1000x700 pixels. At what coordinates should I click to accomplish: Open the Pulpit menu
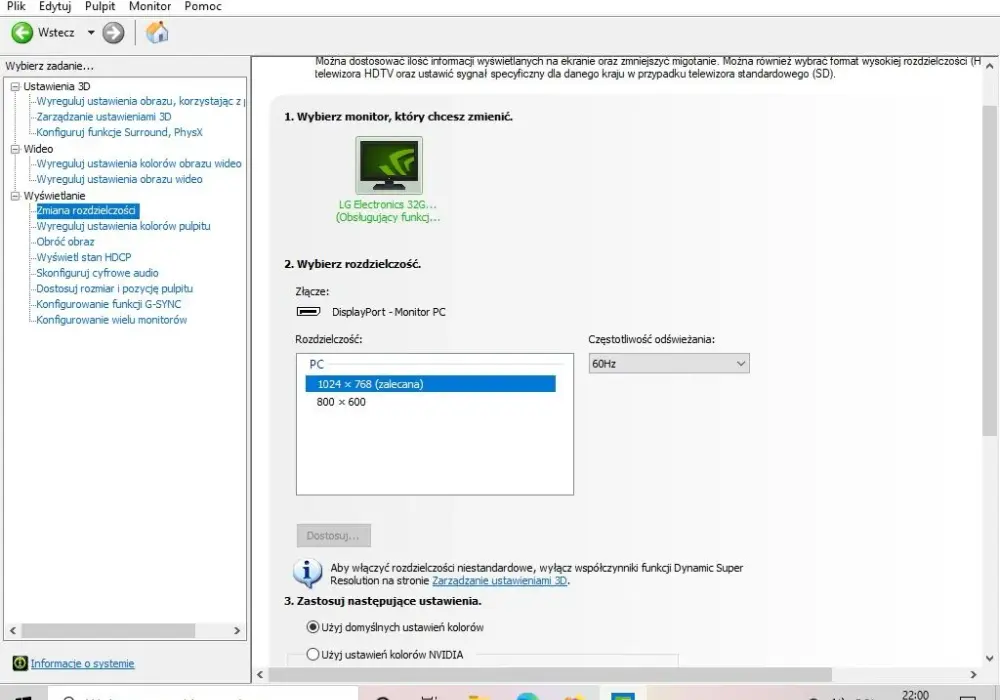click(x=100, y=6)
